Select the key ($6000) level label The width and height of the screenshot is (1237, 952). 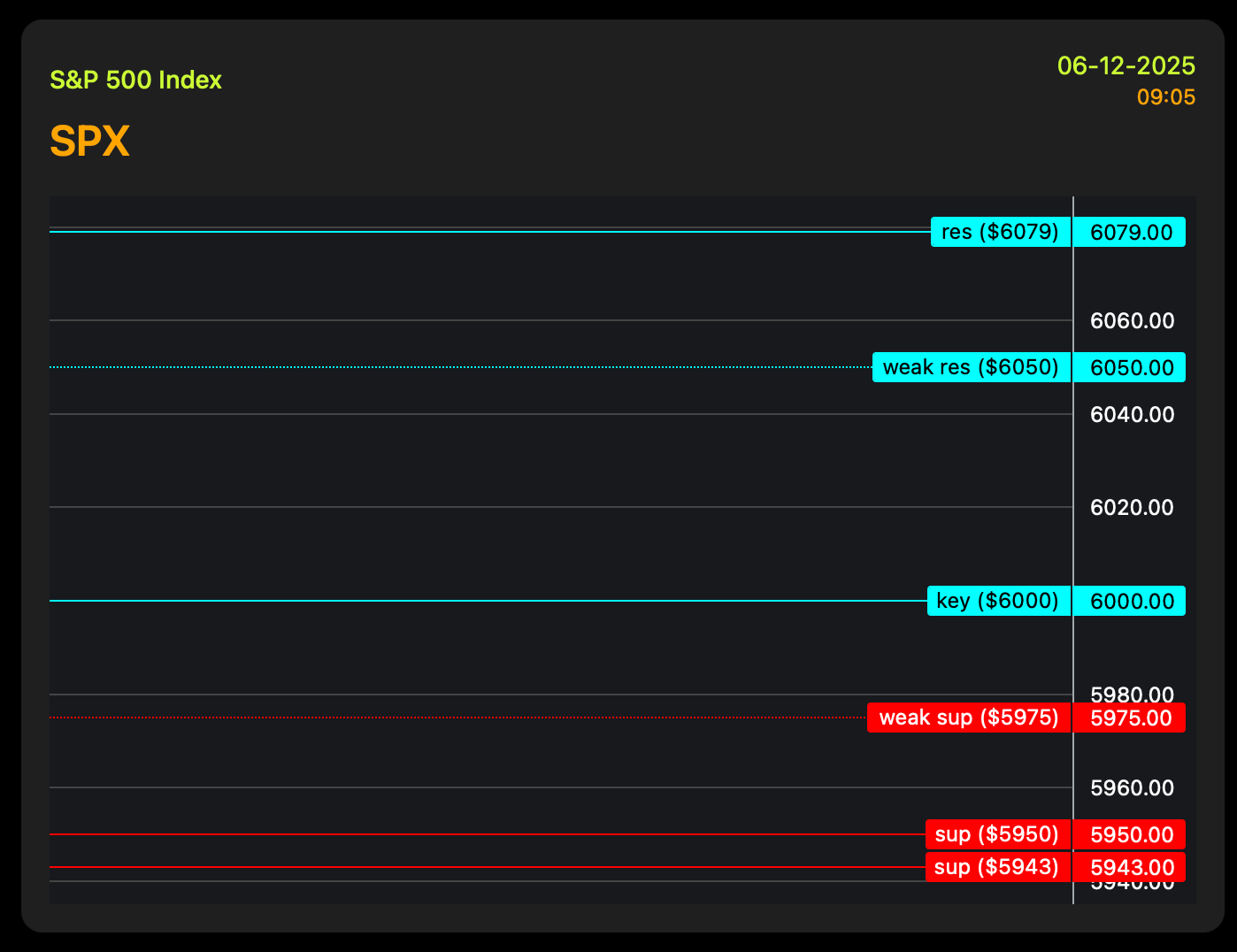tap(999, 601)
